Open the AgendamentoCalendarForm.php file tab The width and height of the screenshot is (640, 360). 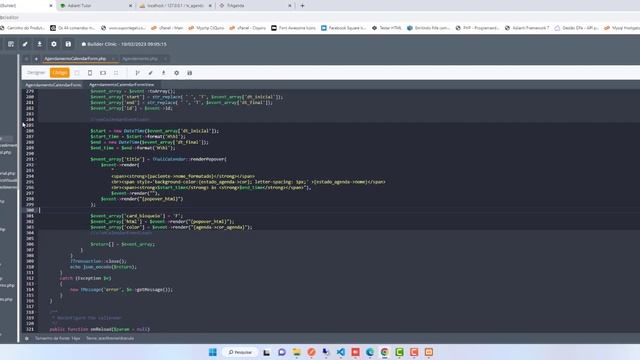(x=75, y=59)
